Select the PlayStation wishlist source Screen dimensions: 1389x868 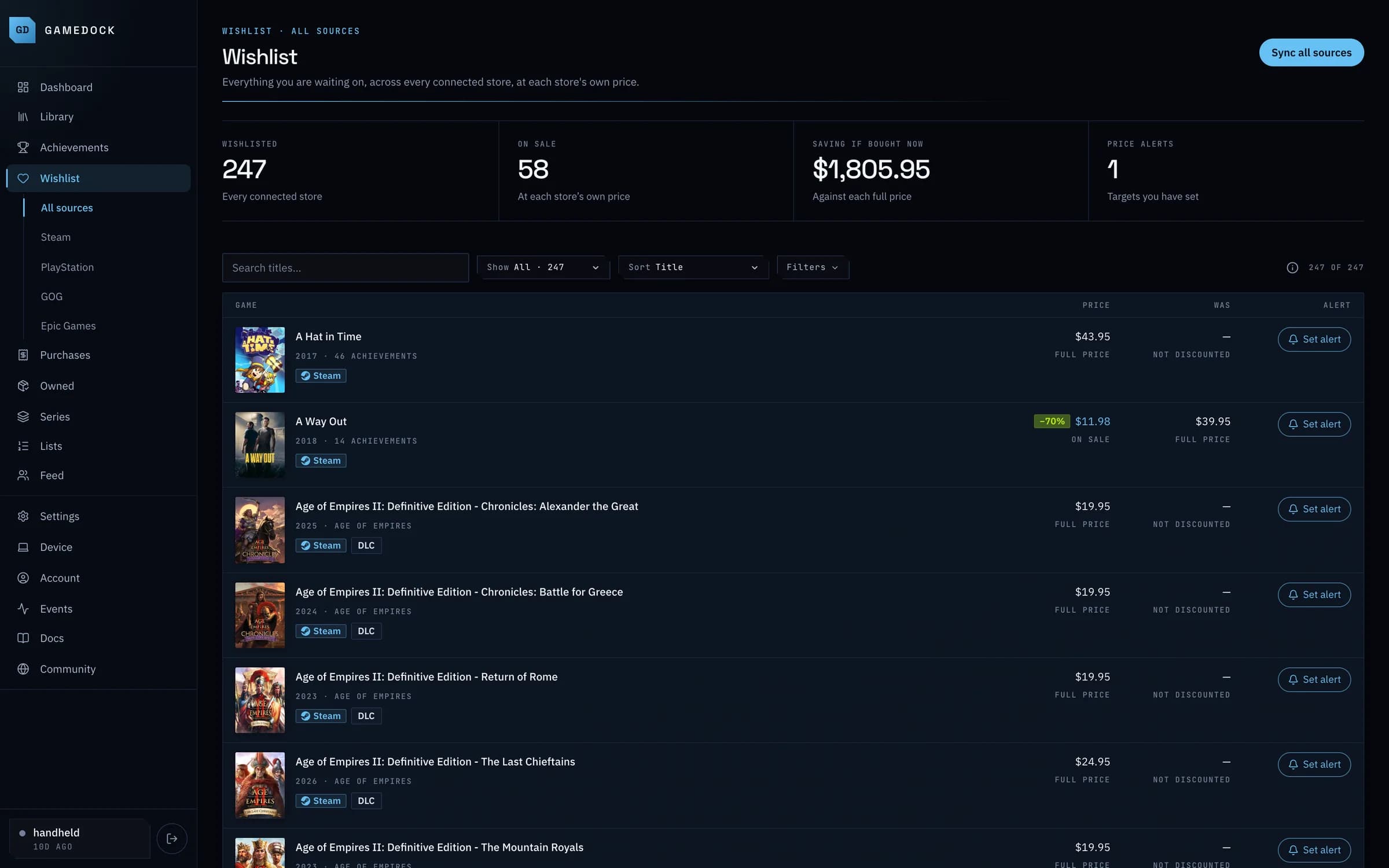(67, 267)
